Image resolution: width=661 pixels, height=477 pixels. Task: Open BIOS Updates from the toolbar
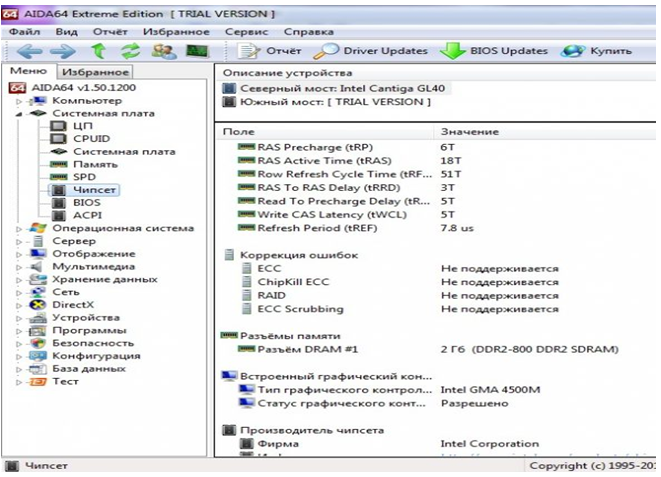(x=494, y=51)
